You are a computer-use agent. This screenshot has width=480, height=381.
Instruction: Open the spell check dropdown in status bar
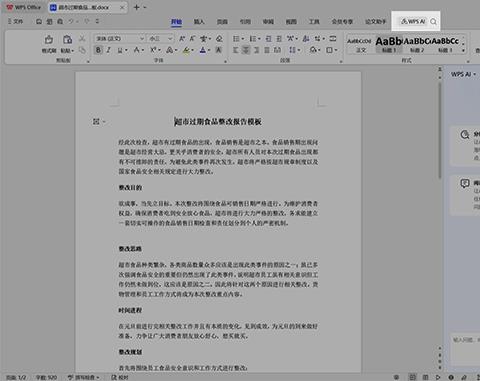click(98, 377)
